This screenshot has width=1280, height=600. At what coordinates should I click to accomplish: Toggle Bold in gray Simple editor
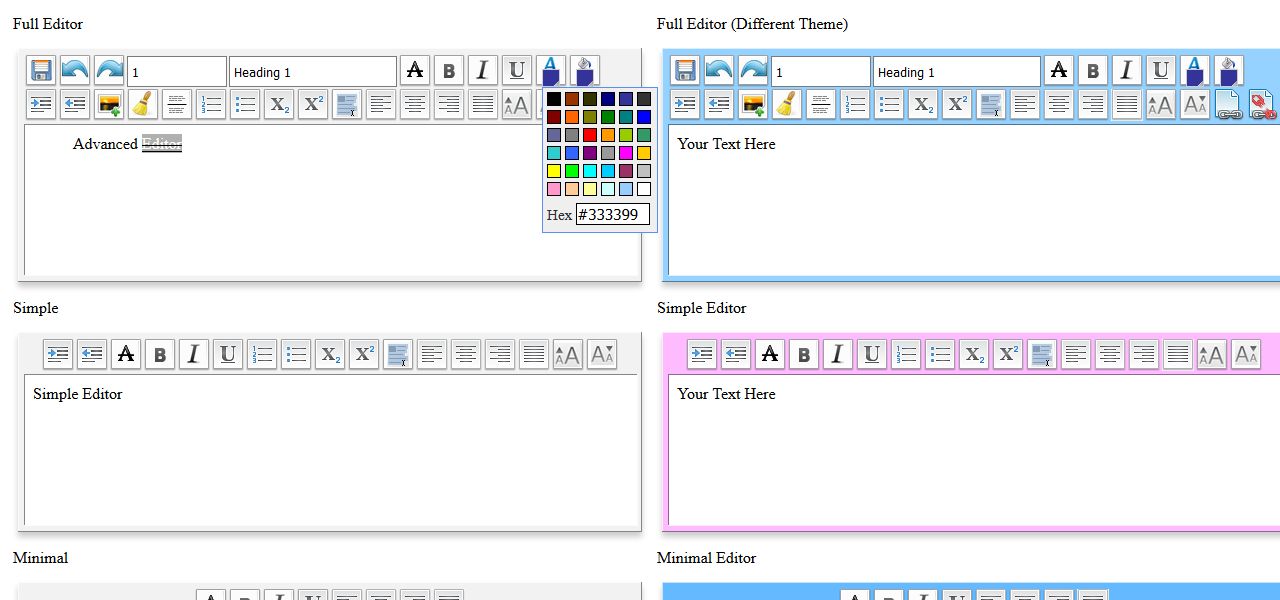coord(160,354)
